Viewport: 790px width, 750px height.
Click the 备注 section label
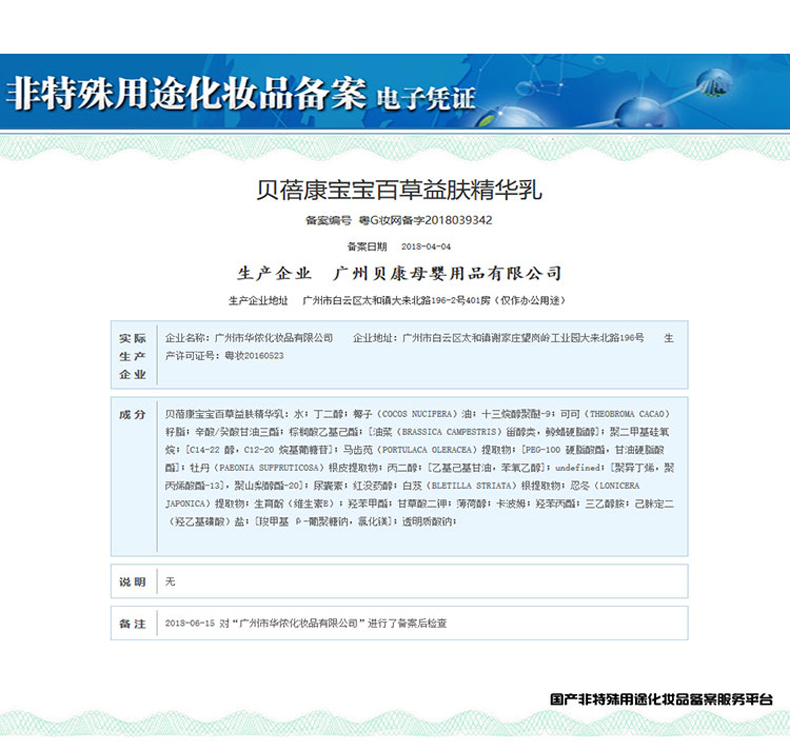point(132,624)
